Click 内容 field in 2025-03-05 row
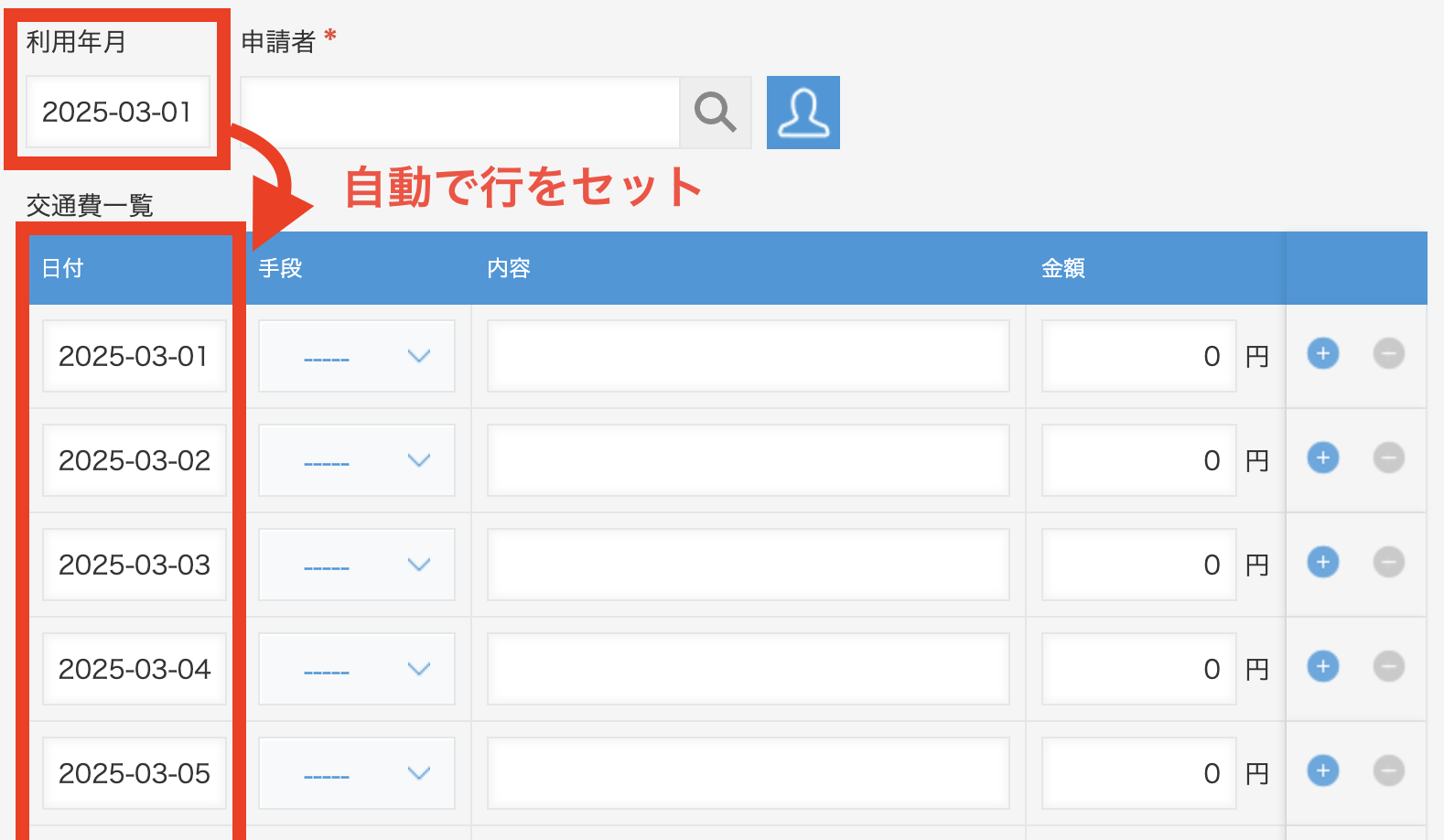Image resolution: width=1444 pixels, height=840 pixels. click(749, 773)
